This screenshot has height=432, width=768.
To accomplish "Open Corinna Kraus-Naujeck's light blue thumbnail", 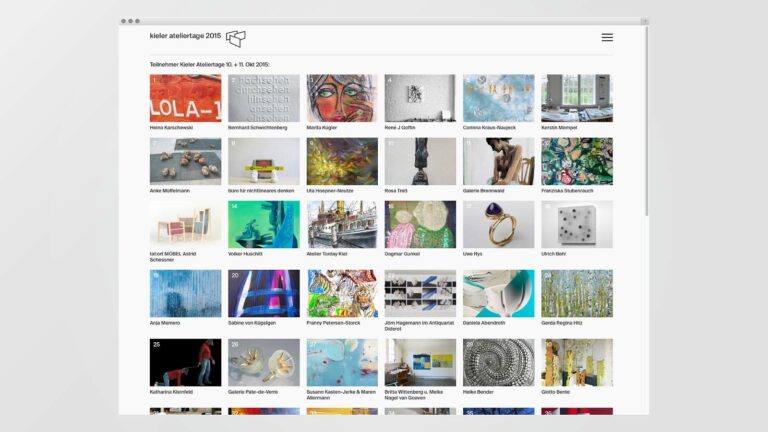I will click(x=499, y=98).
